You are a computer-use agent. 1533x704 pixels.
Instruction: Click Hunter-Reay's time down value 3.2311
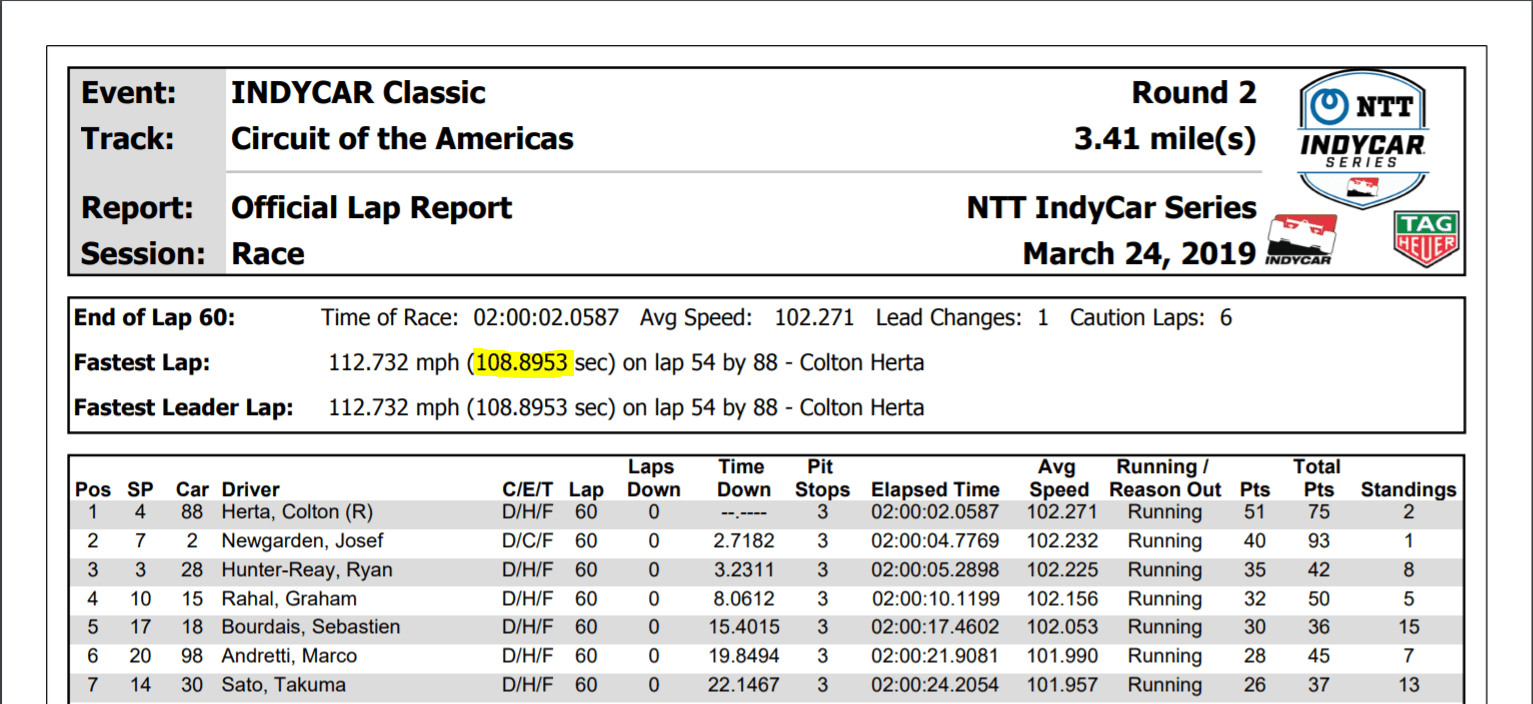(x=743, y=570)
